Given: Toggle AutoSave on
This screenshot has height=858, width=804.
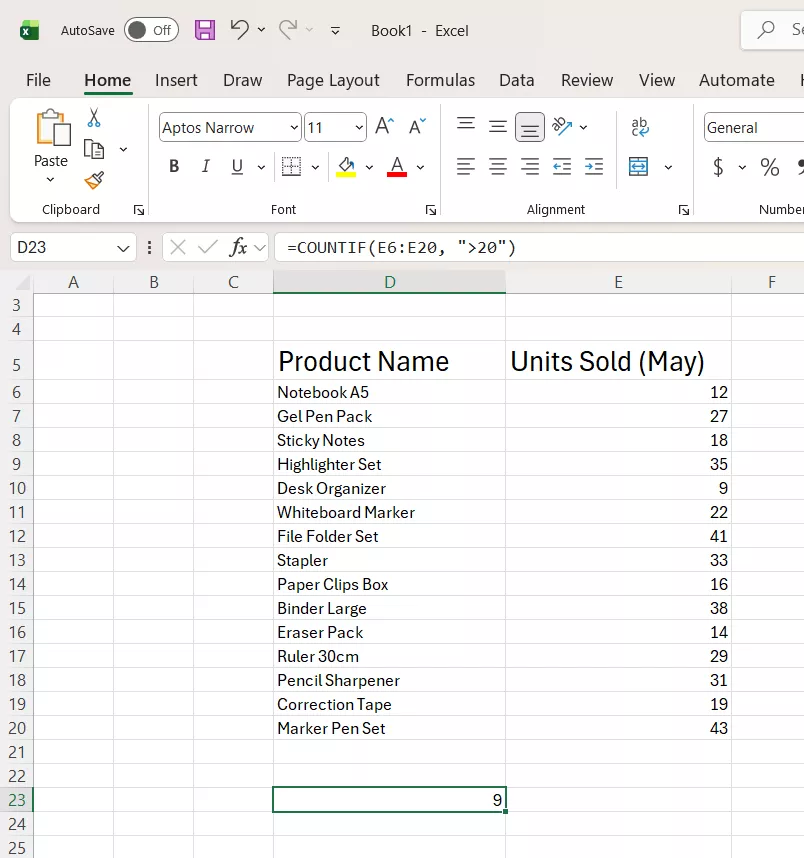Looking at the screenshot, I should 151,30.
